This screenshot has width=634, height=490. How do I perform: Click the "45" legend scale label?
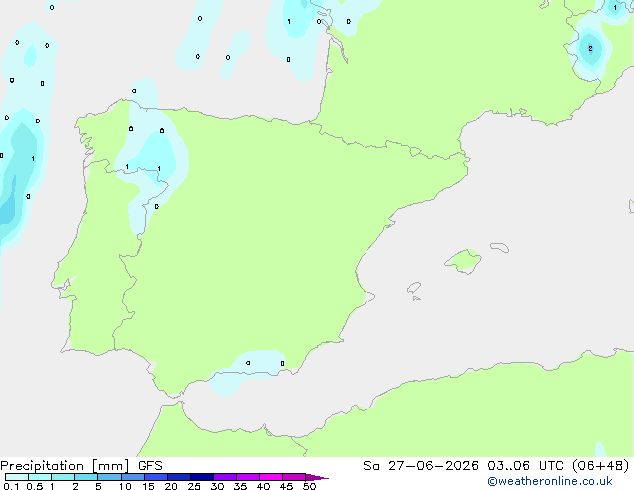click(286, 486)
